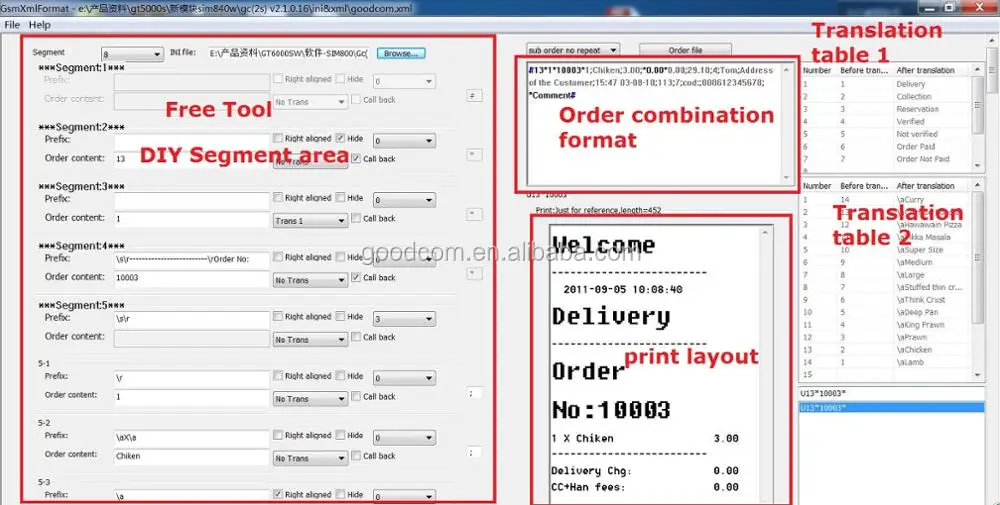
Task: Open the 5-1 number dropdown next to Hide
Action: coord(404,378)
